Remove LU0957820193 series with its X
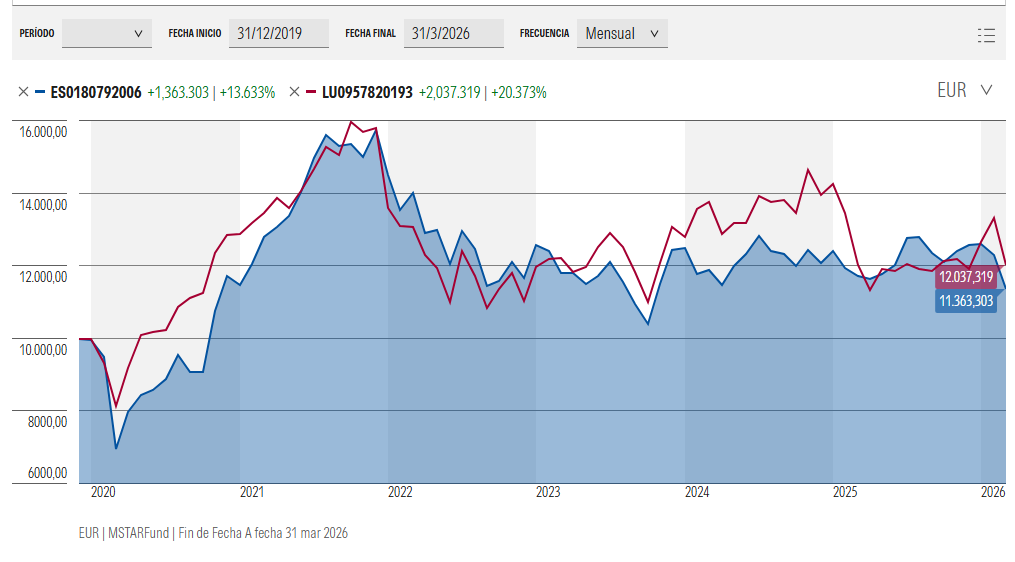Image resolution: width=1015 pixels, height=562 pixels. 294,92
